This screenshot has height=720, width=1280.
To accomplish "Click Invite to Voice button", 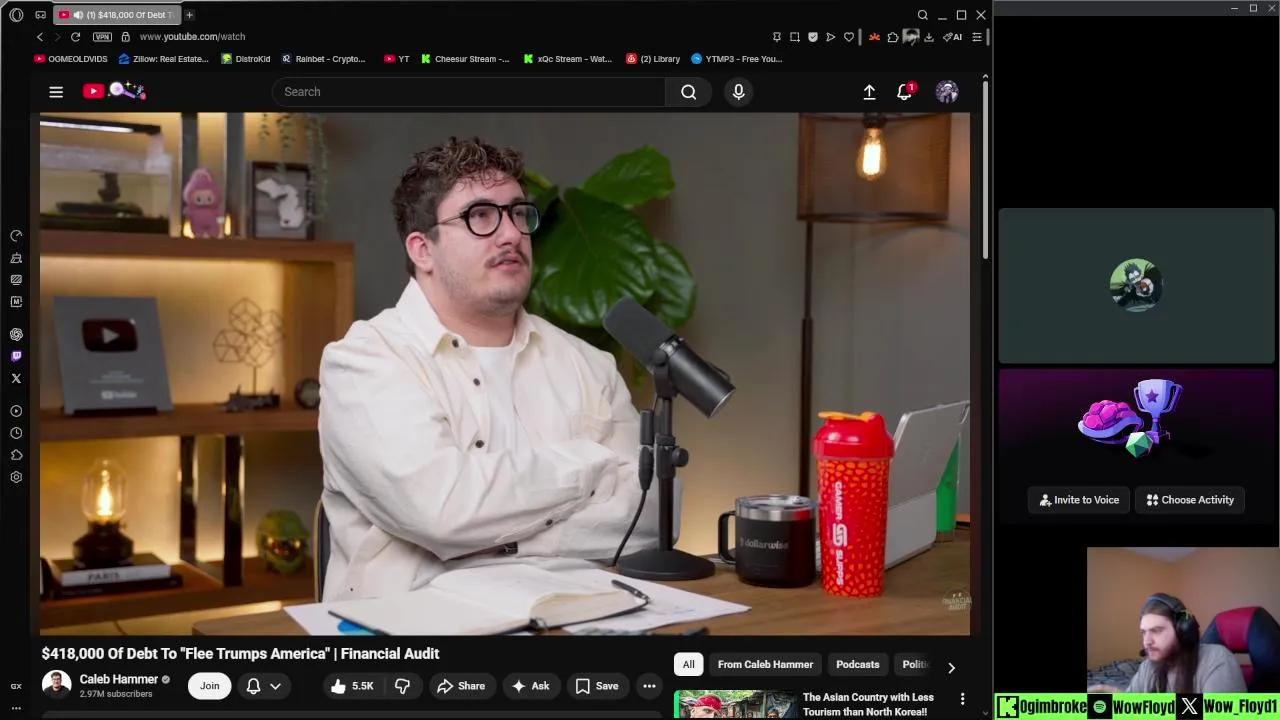I will pos(1079,500).
